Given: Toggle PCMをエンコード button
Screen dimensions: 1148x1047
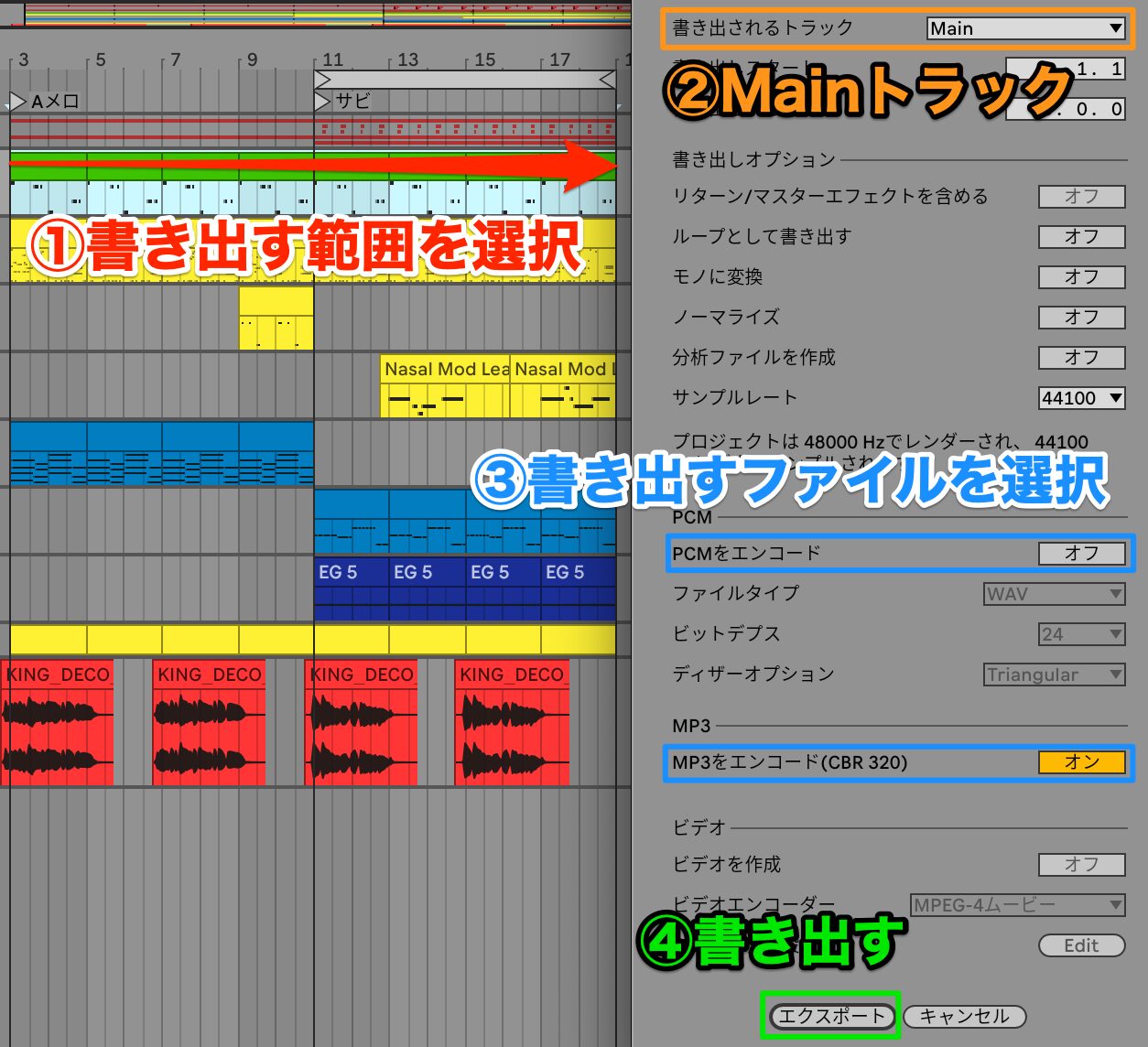Looking at the screenshot, I should coord(1081,553).
